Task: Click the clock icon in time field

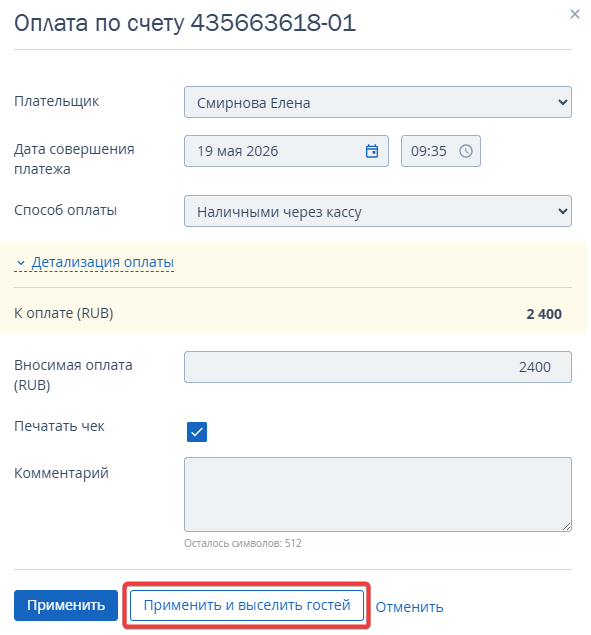Action: point(465,151)
